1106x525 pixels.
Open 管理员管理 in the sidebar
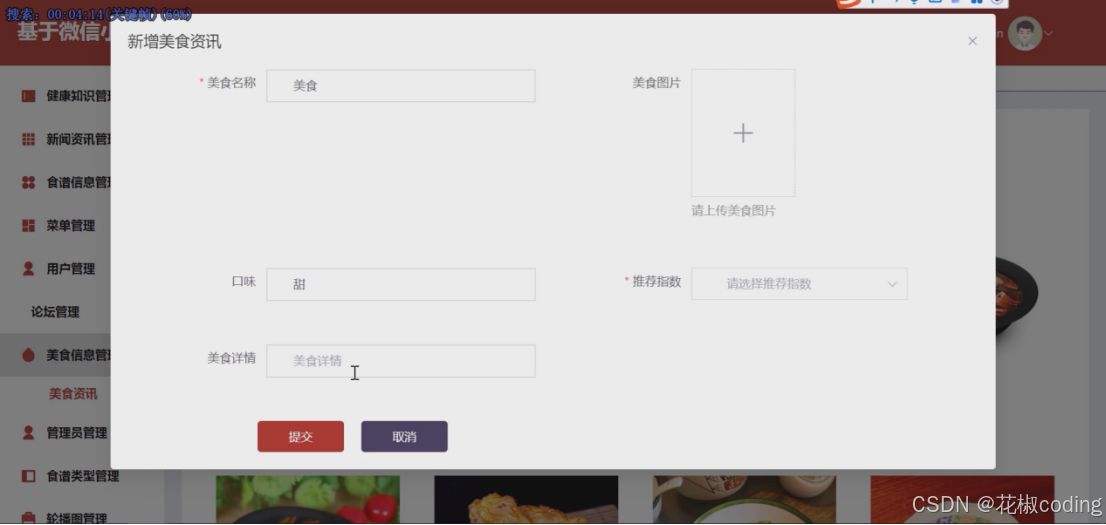point(77,433)
